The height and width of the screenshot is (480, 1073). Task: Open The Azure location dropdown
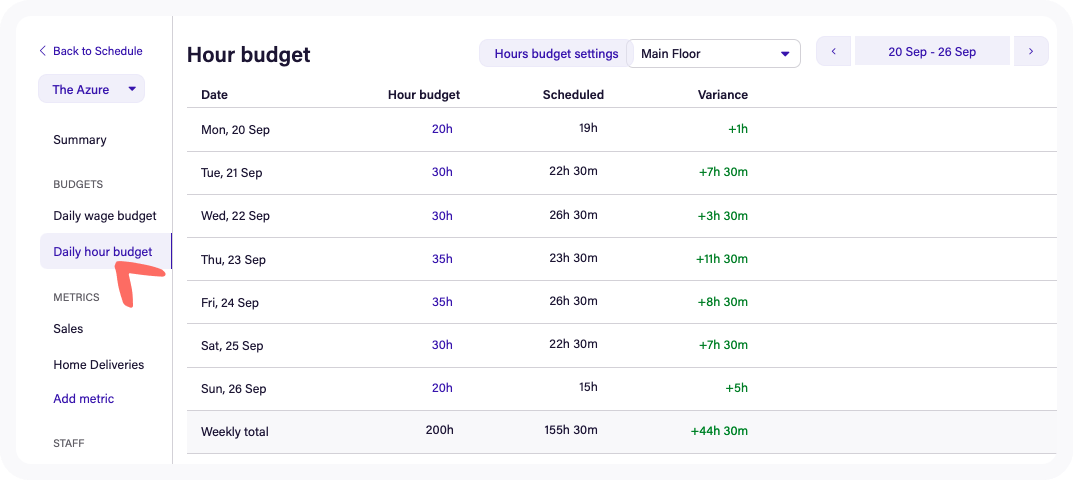(92, 89)
